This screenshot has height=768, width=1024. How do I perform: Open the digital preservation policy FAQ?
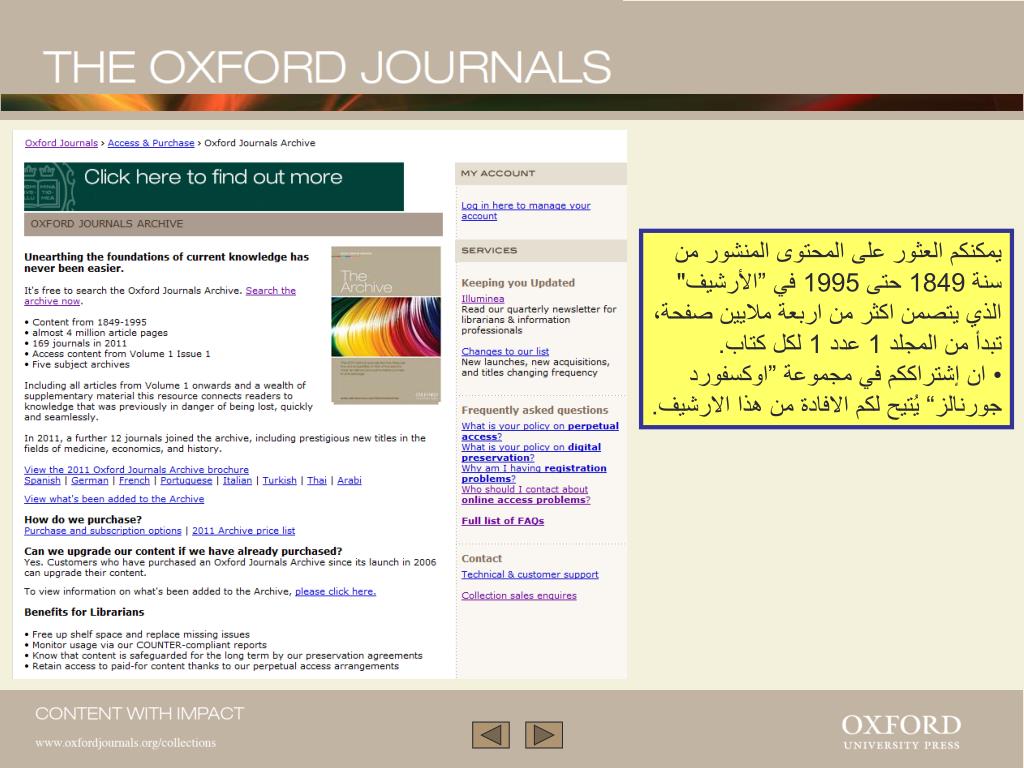pos(531,453)
